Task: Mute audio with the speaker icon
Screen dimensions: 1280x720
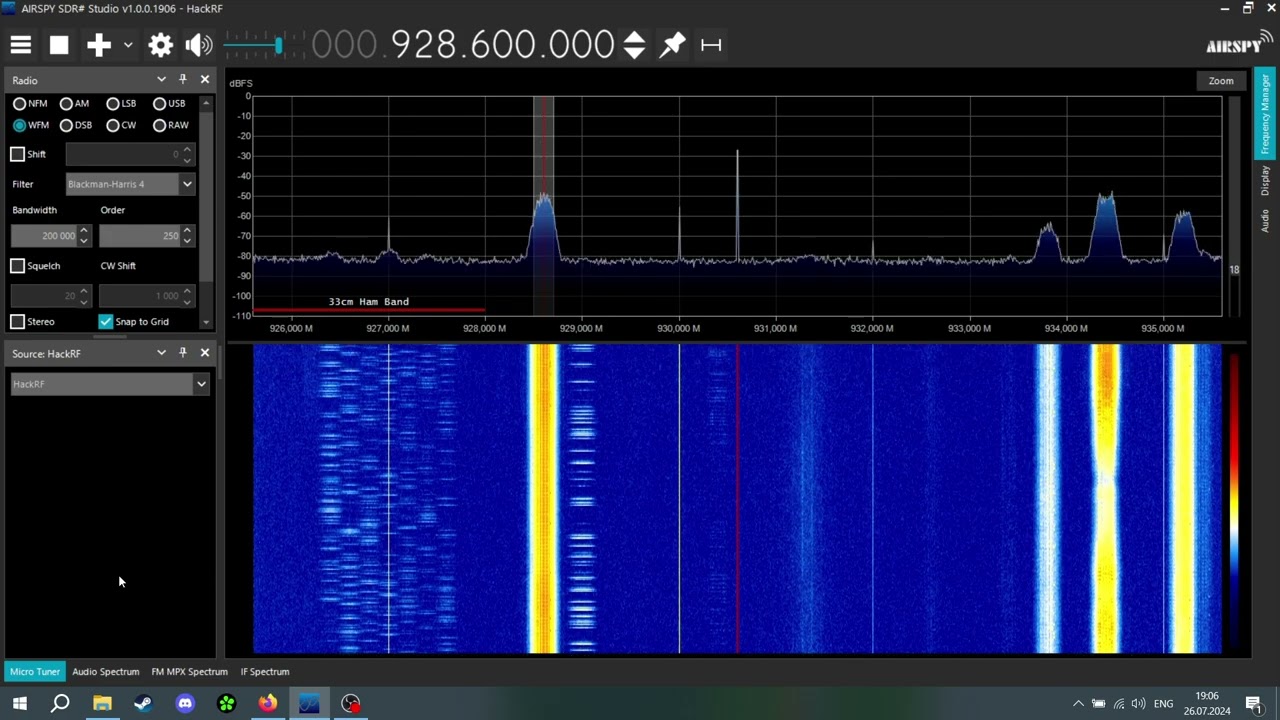Action: (199, 45)
